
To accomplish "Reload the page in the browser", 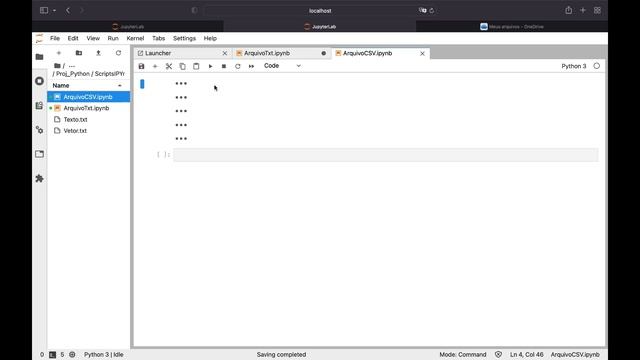I will click(432, 11).
